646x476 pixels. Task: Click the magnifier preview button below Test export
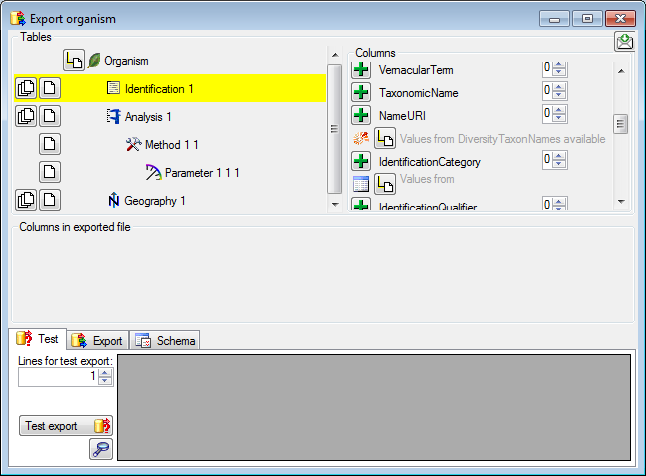pos(101,449)
